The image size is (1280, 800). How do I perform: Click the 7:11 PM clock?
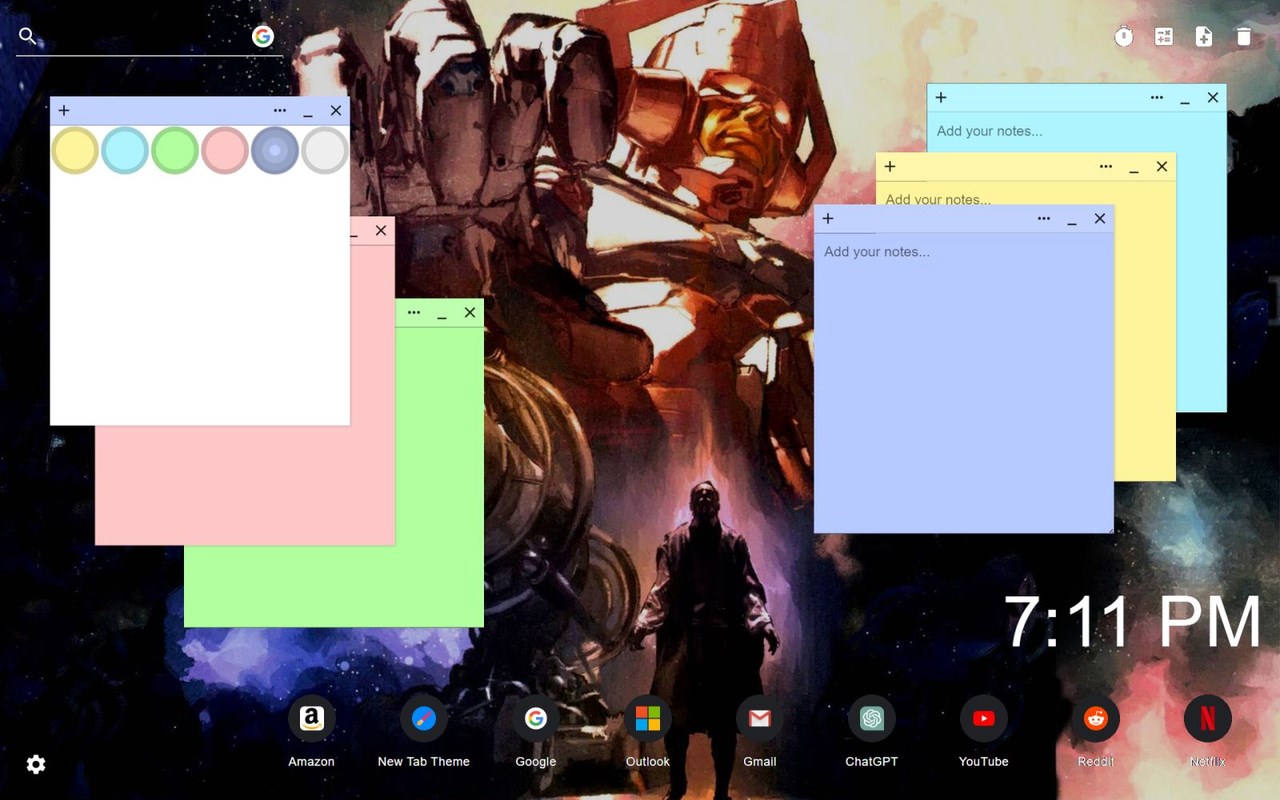1133,622
